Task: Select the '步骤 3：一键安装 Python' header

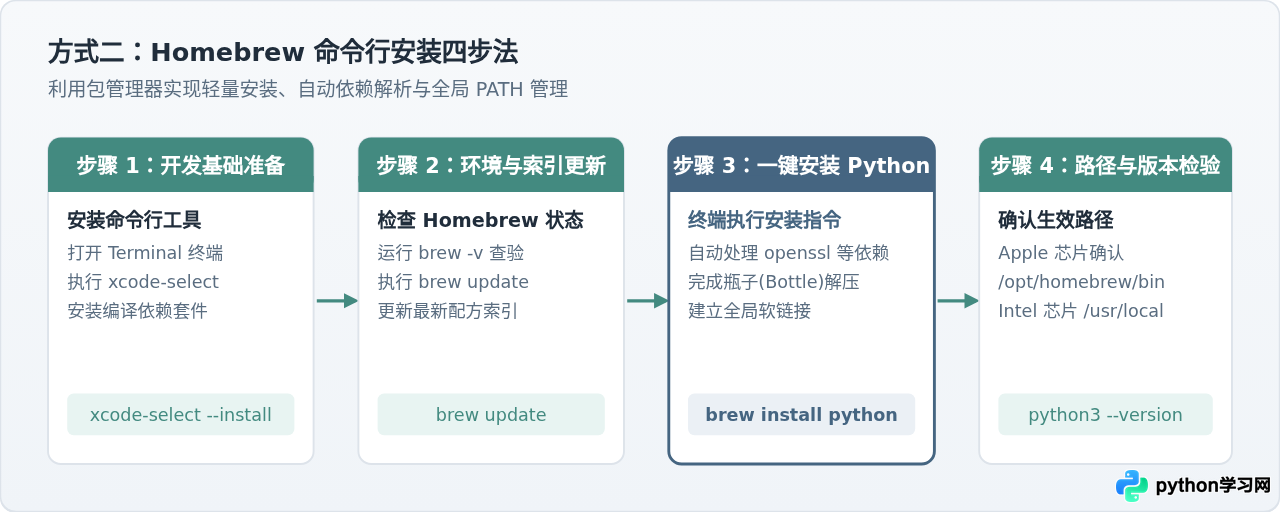Action: pyautogui.click(x=801, y=165)
